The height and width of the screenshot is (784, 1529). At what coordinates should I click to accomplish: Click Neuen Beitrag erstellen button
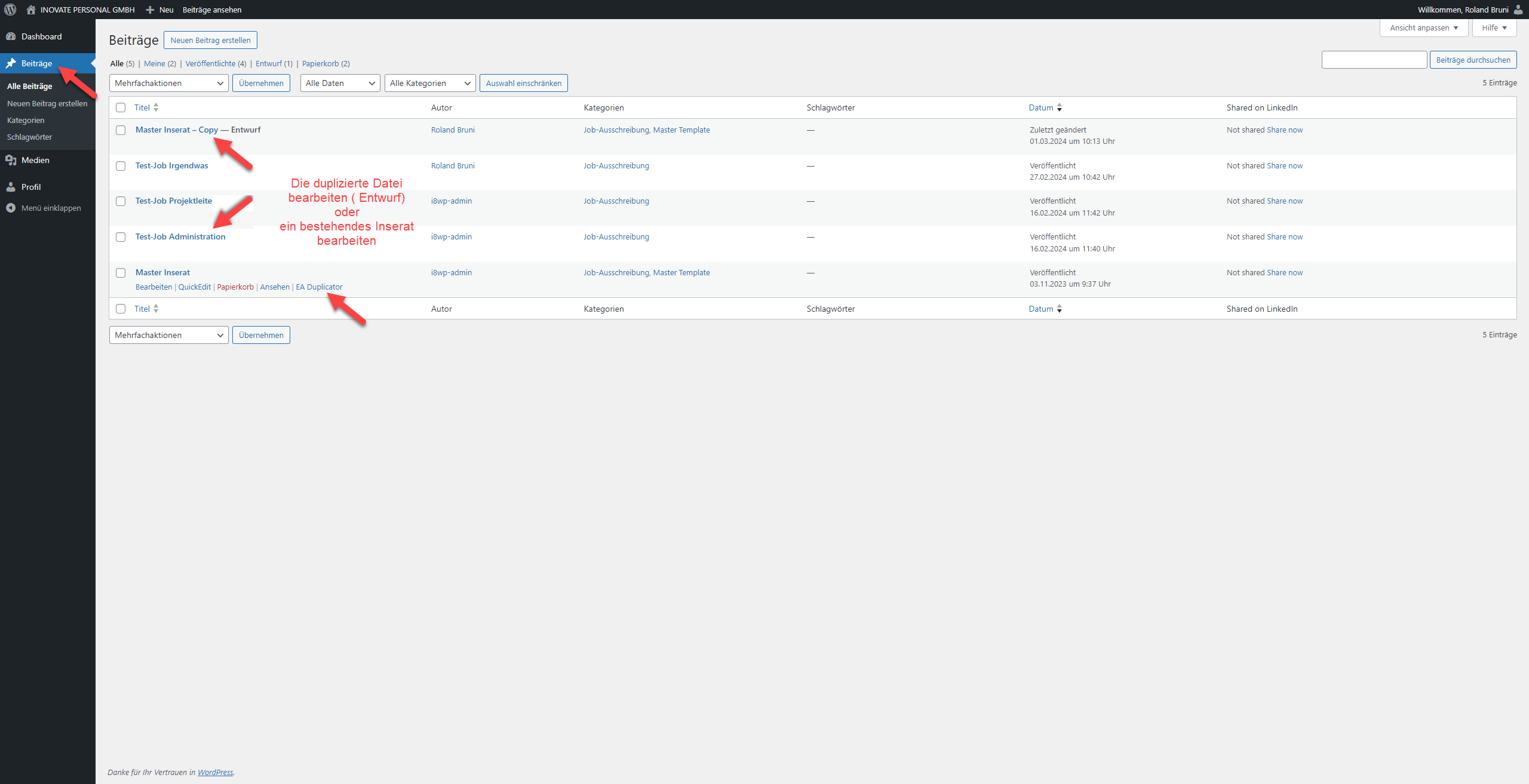coord(210,40)
